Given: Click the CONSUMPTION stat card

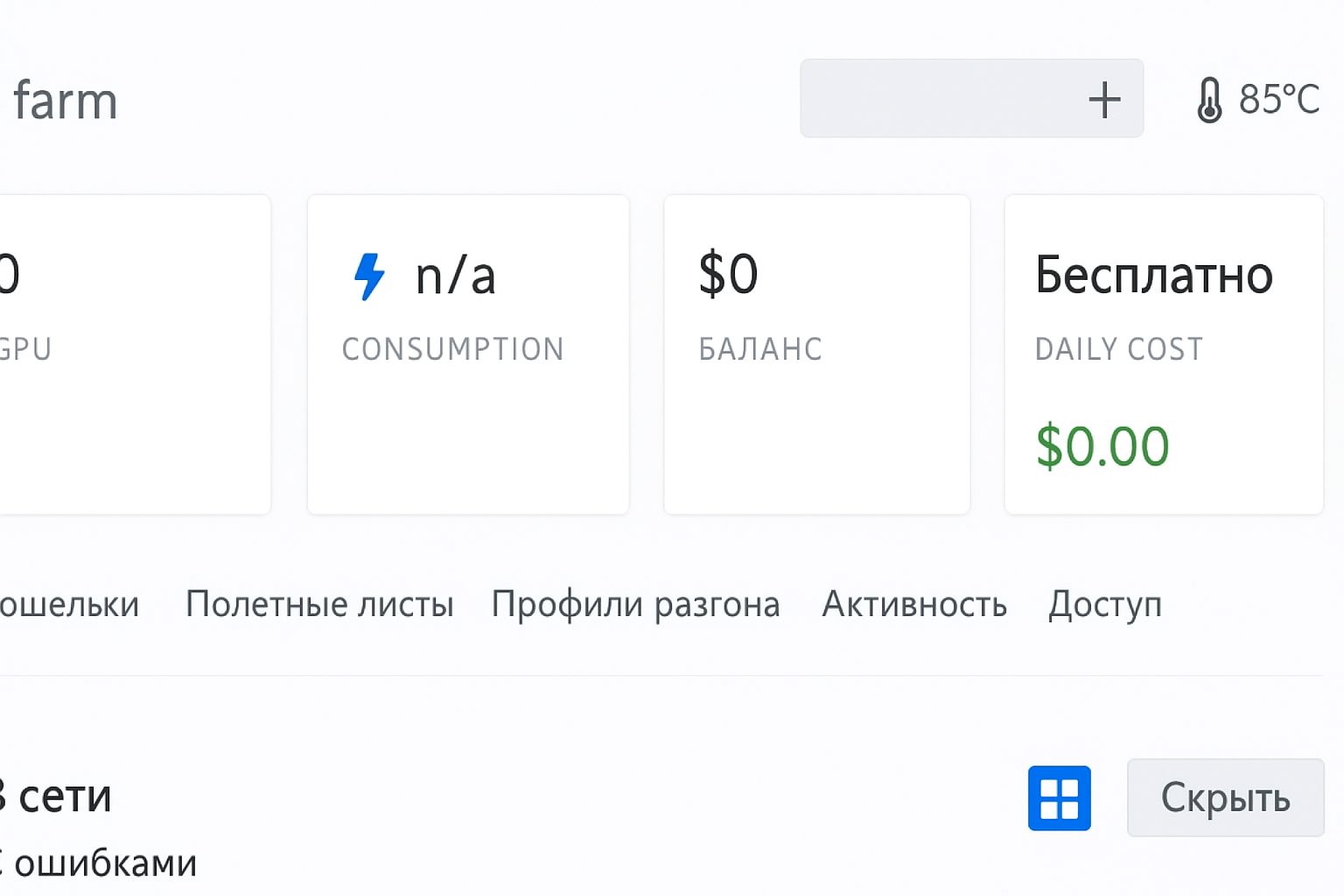Looking at the screenshot, I should (x=468, y=350).
